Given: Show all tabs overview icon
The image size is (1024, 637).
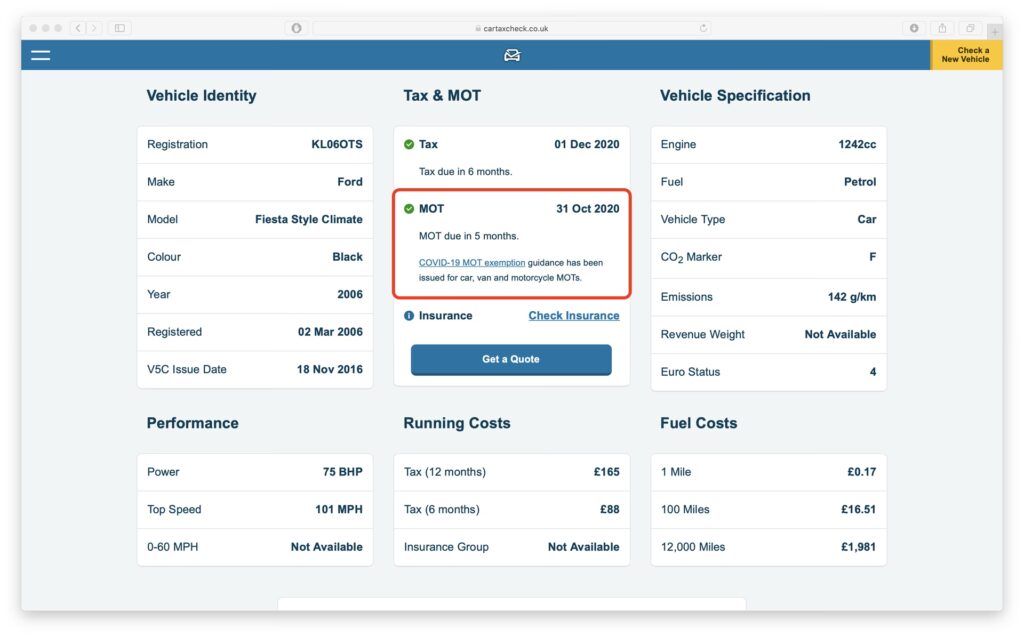Looking at the screenshot, I should pos(970,28).
